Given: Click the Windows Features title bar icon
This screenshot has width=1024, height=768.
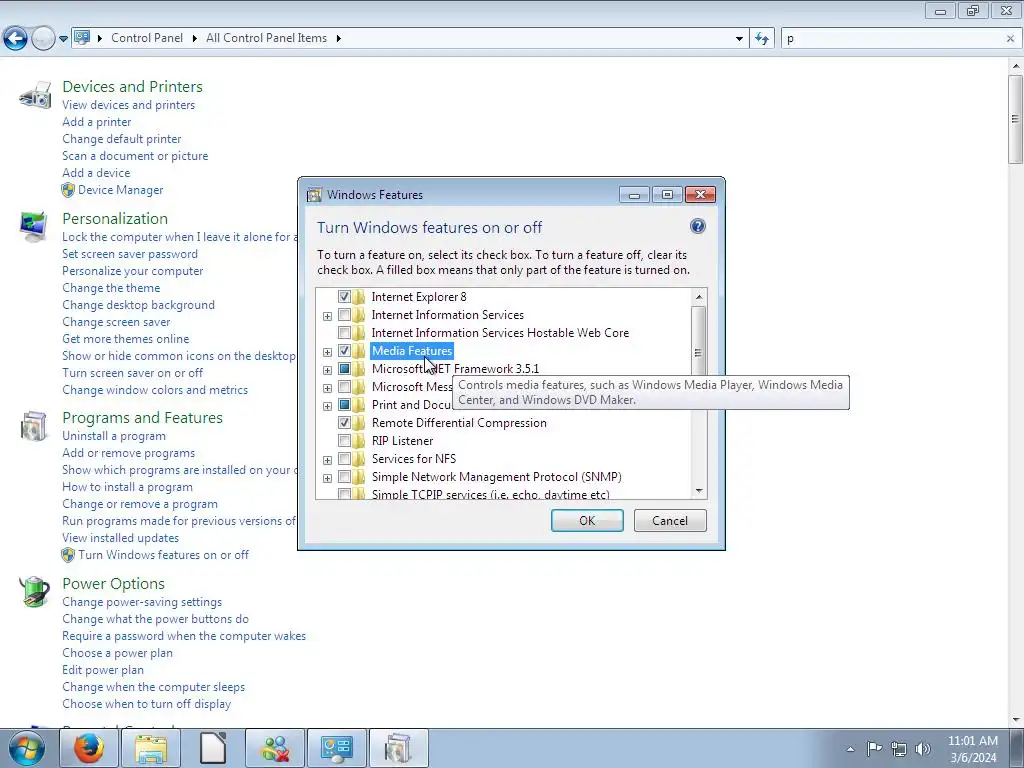Looking at the screenshot, I should (x=314, y=195).
